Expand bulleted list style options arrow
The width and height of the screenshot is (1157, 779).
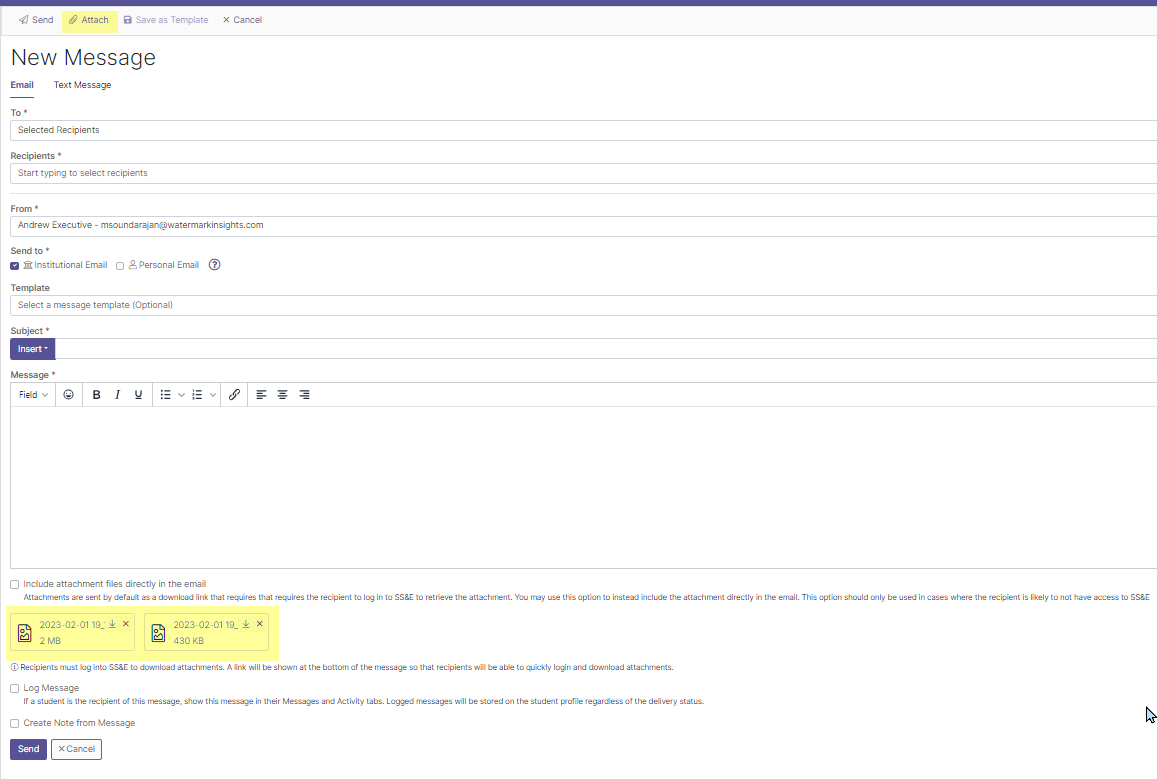pyautogui.click(x=182, y=395)
